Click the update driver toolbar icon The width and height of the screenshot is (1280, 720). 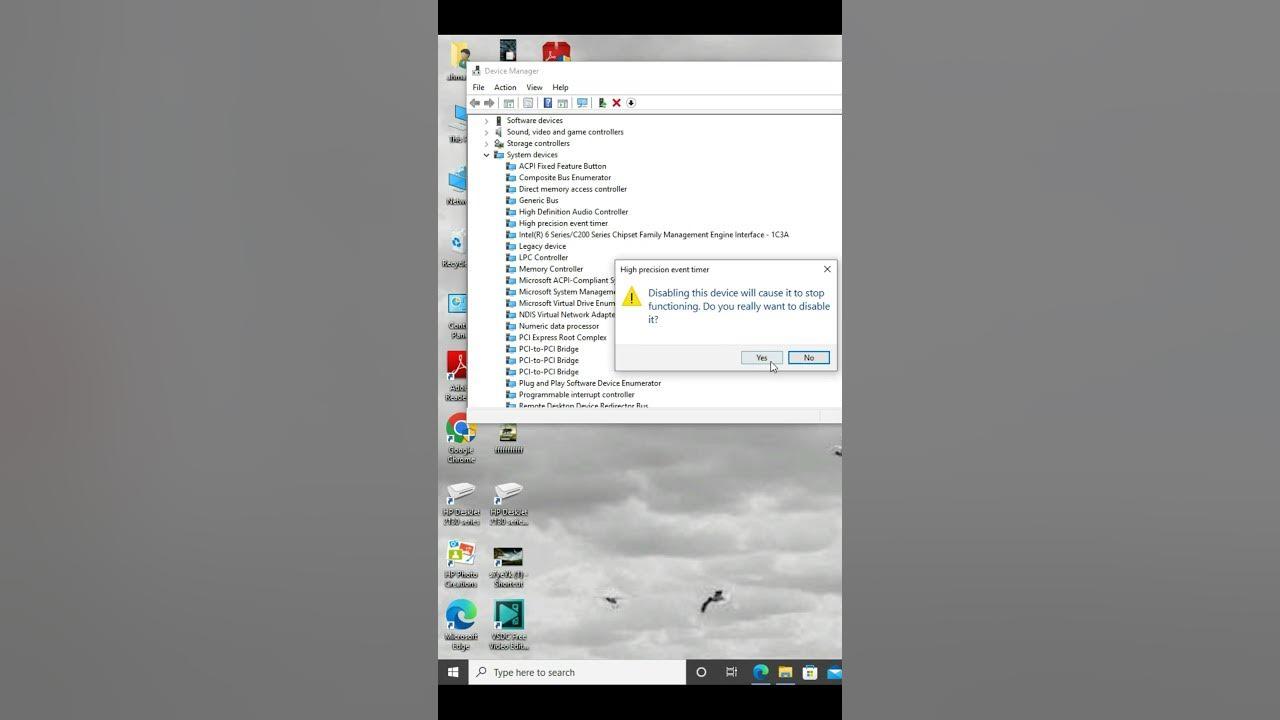(x=602, y=103)
